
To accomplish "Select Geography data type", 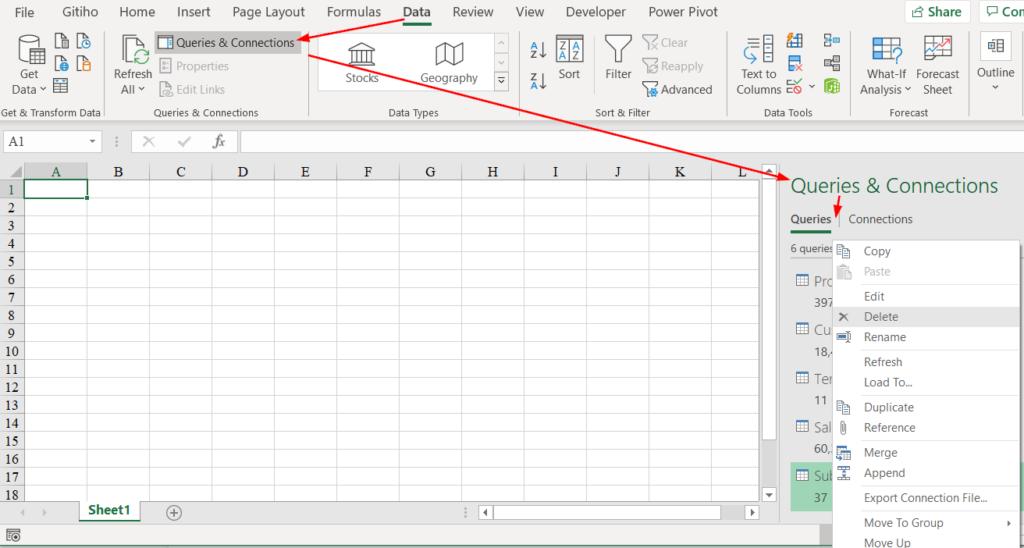I will coord(449,63).
